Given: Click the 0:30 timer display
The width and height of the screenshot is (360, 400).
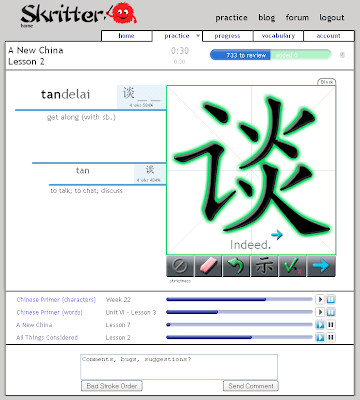Looking at the screenshot, I should click(x=180, y=51).
